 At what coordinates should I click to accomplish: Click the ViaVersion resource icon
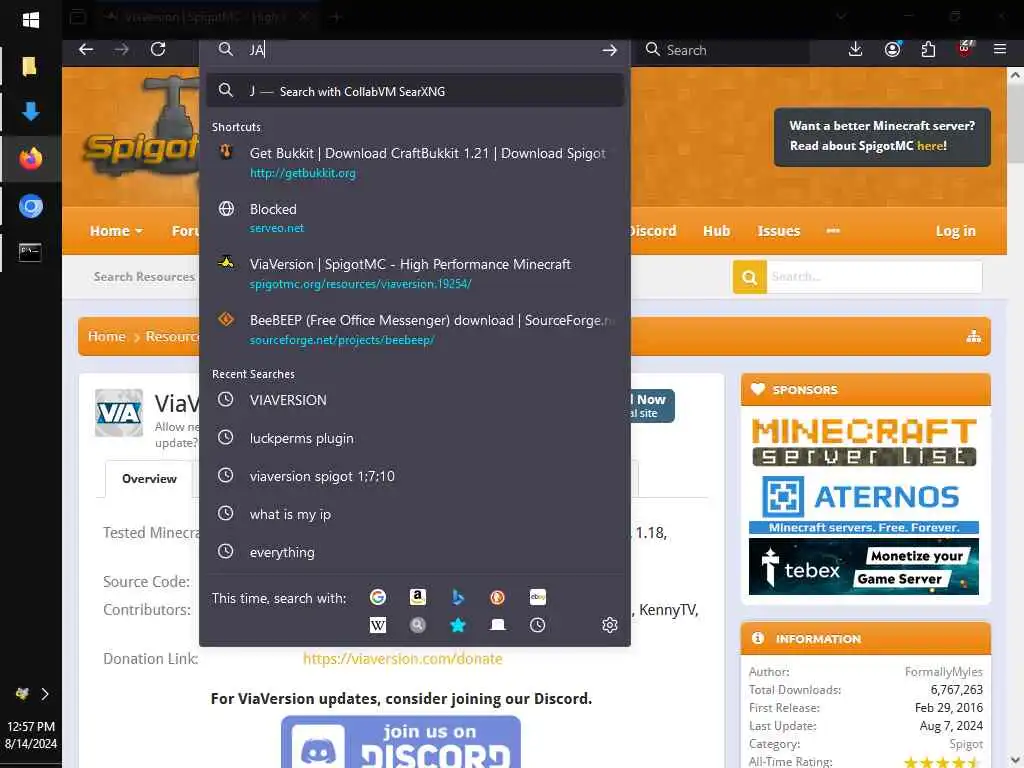click(x=119, y=413)
